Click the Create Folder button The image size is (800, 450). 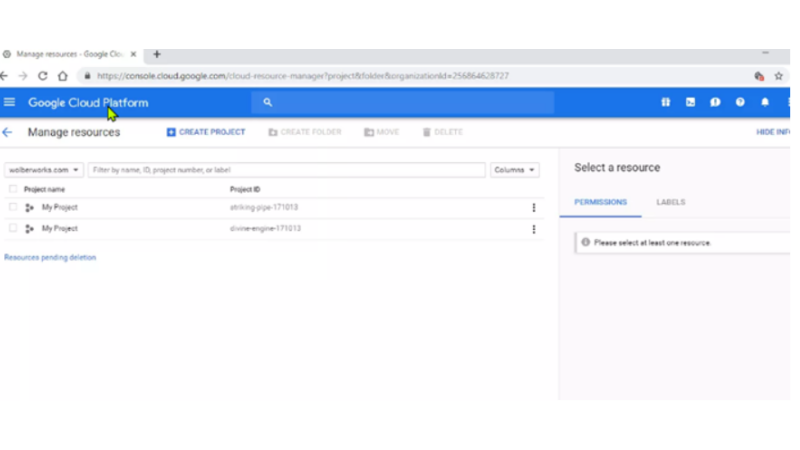click(x=305, y=132)
